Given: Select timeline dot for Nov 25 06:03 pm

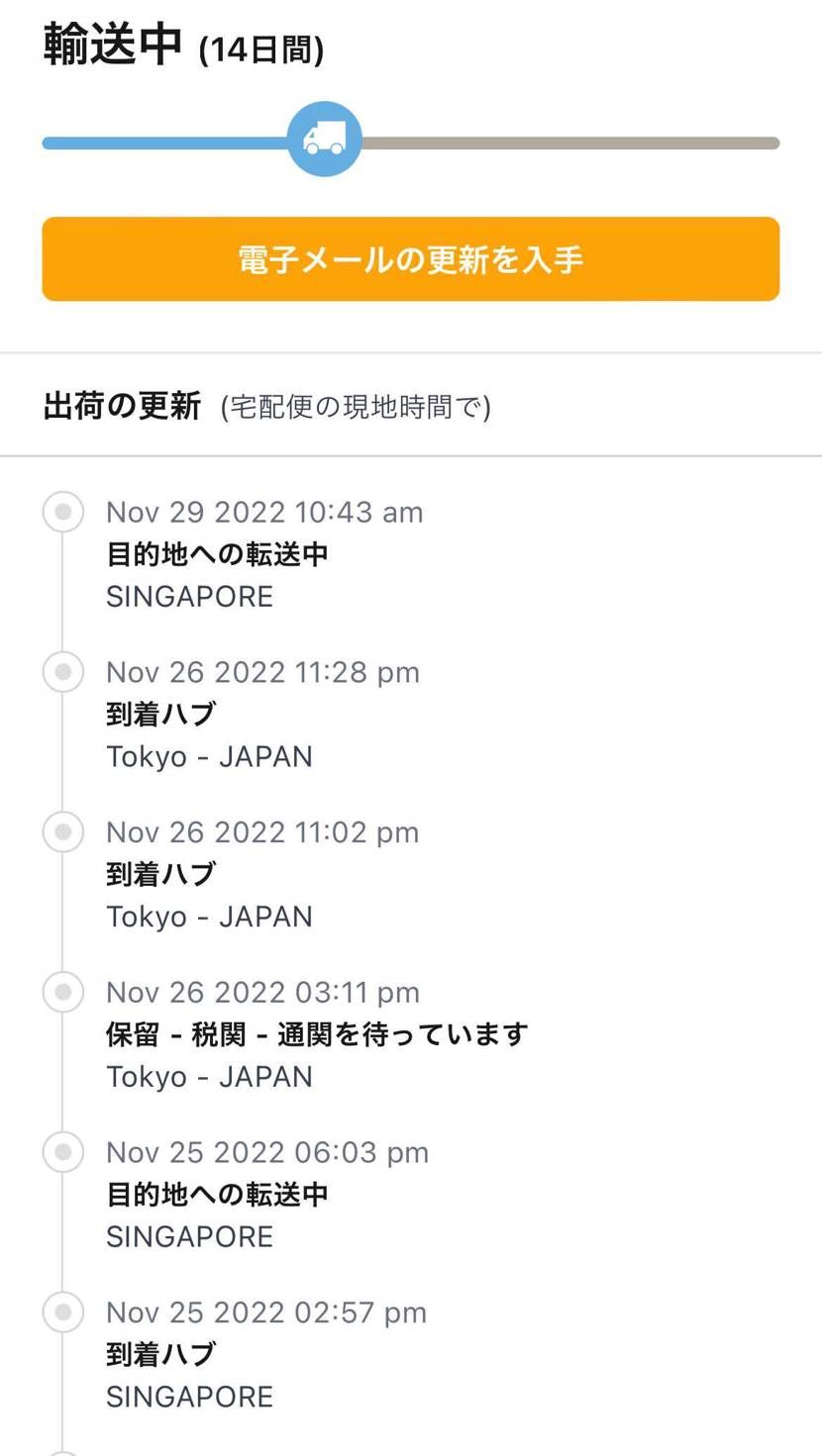Looking at the screenshot, I should [x=63, y=1152].
